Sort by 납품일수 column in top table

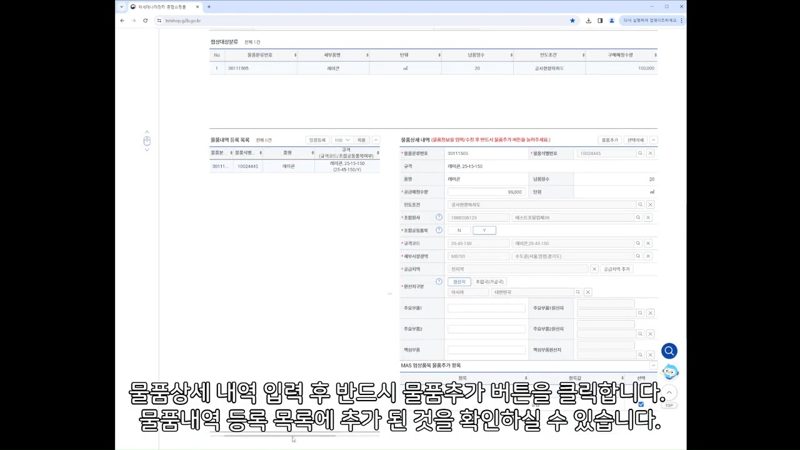(511, 55)
